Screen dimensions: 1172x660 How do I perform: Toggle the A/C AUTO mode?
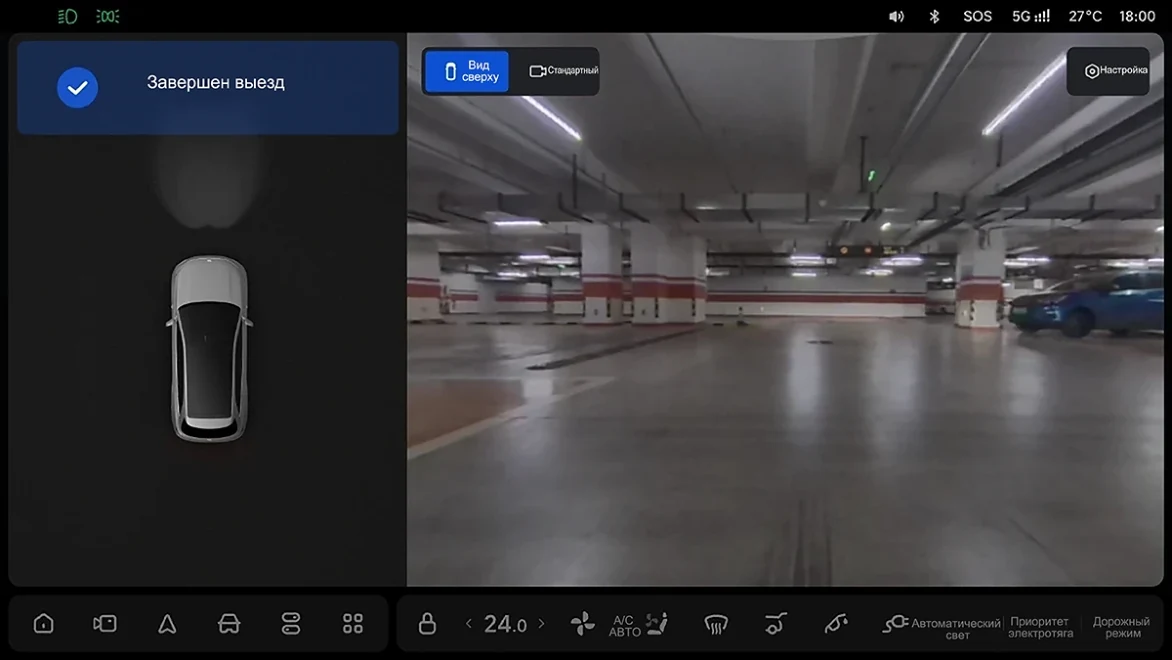coord(624,626)
